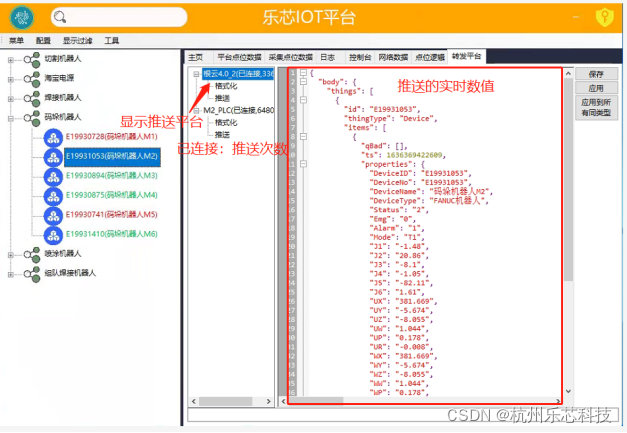Image resolution: width=627 pixels, height=433 pixels.
Task: Expand the 切割机器人 tree node
Action: coord(11,60)
